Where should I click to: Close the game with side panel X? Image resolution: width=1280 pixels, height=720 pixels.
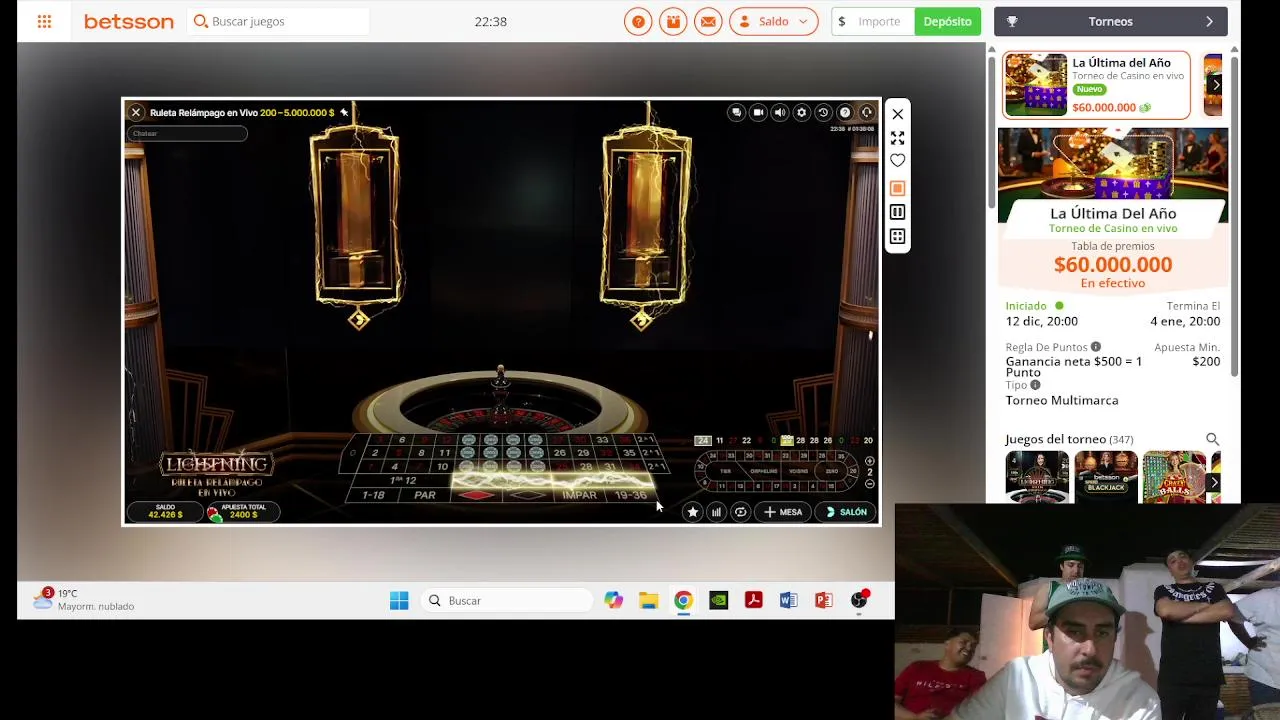tap(897, 114)
